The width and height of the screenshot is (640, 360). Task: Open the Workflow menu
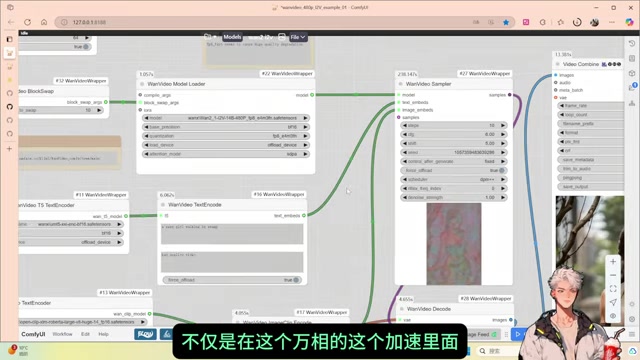(x=62, y=334)
